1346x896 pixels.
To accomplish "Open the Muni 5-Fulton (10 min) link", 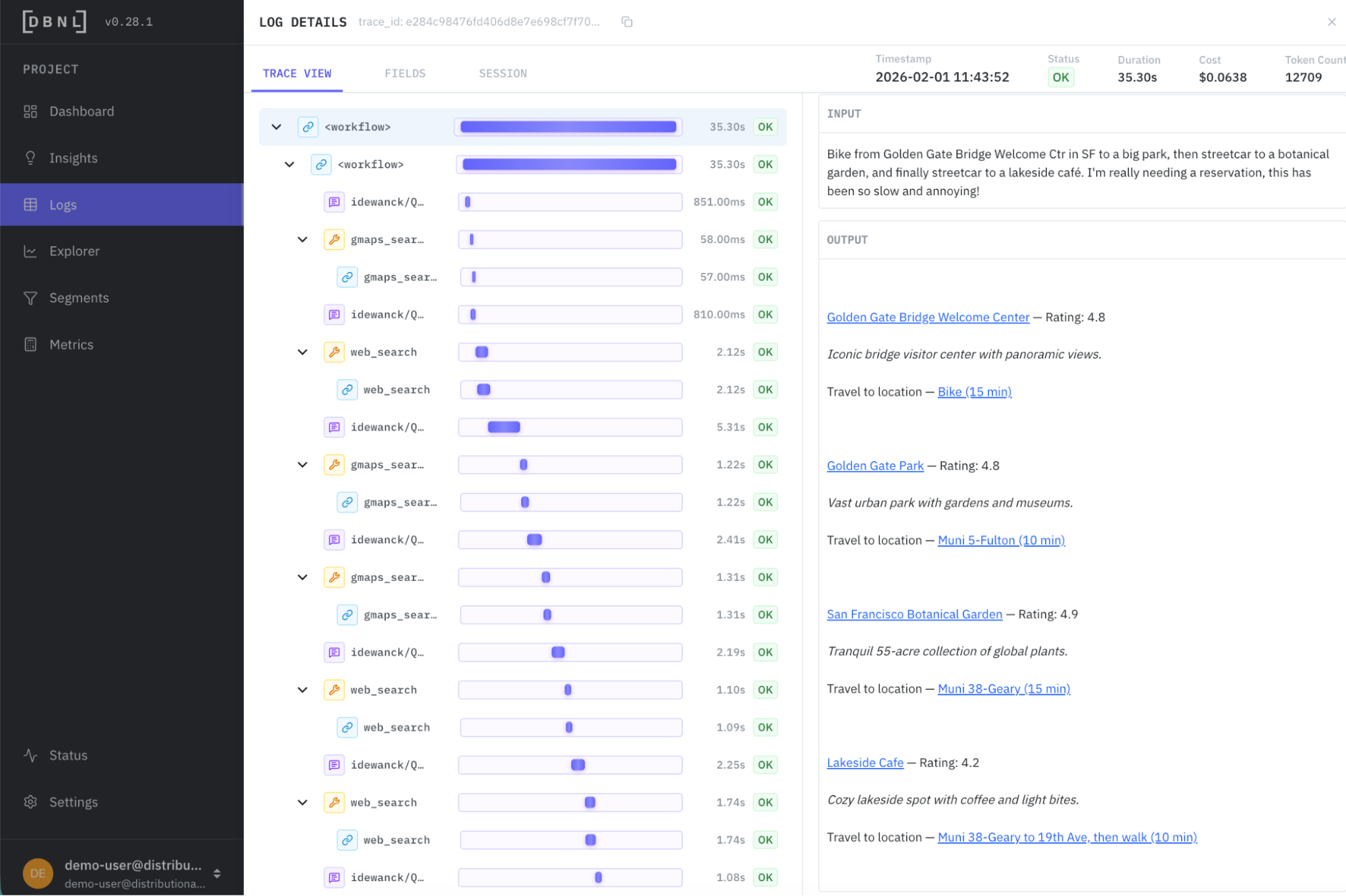I will pos(1001,540).
